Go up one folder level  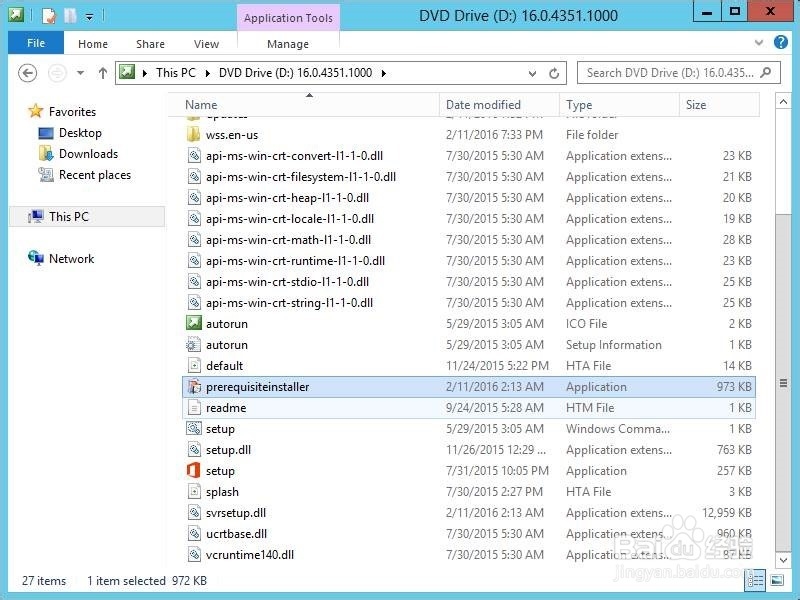tap(103, 73)
